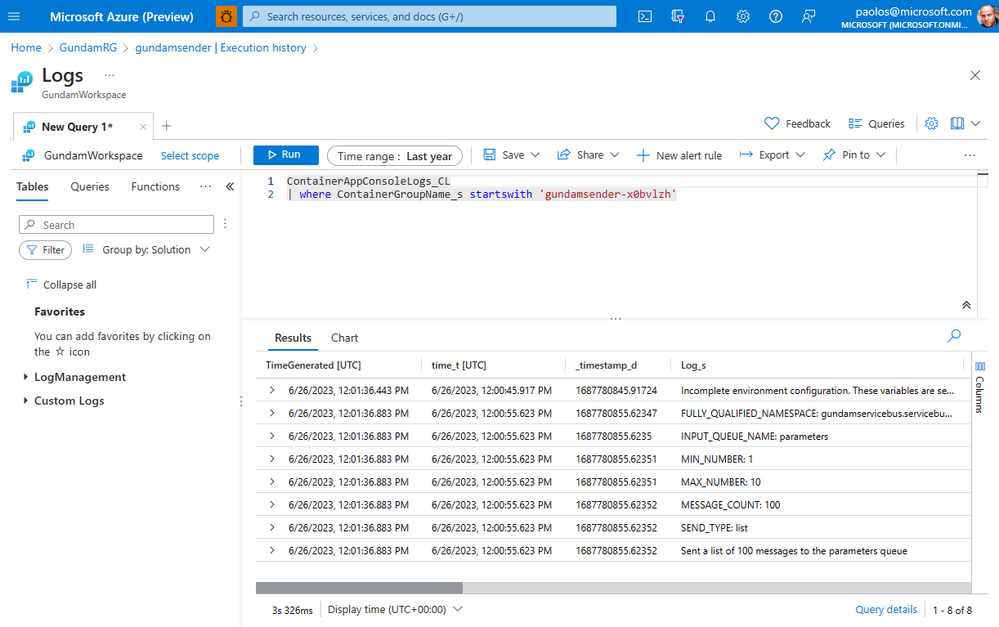Expand the LogManagement tree node
The height and width of the screenshot is (627, 999).
(25, 377)
